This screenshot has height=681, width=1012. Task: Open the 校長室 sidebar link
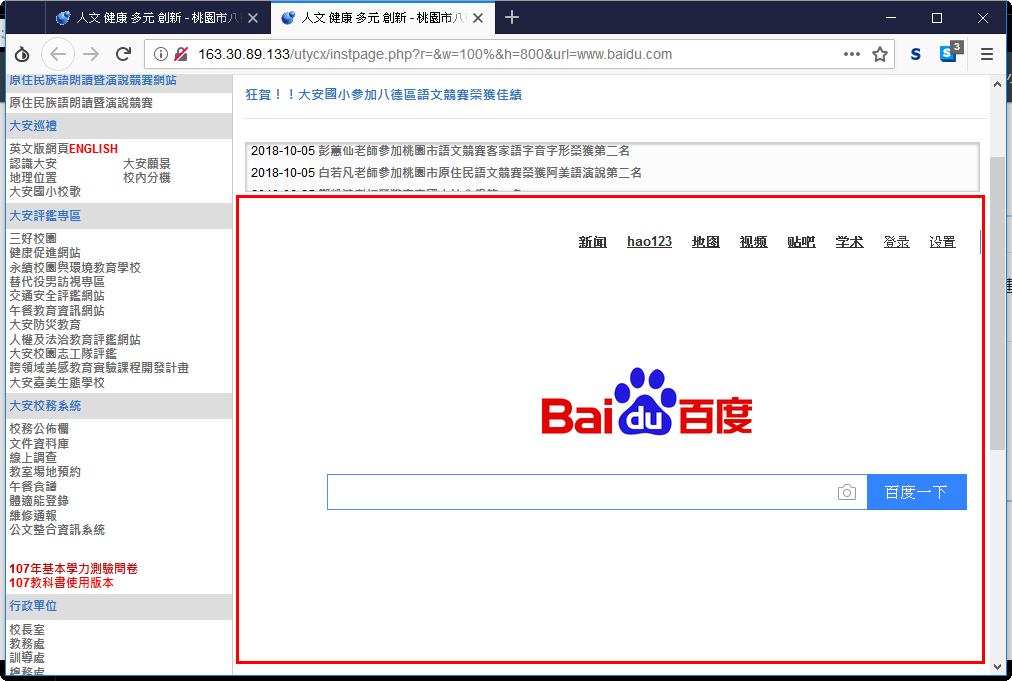[27, 630]
